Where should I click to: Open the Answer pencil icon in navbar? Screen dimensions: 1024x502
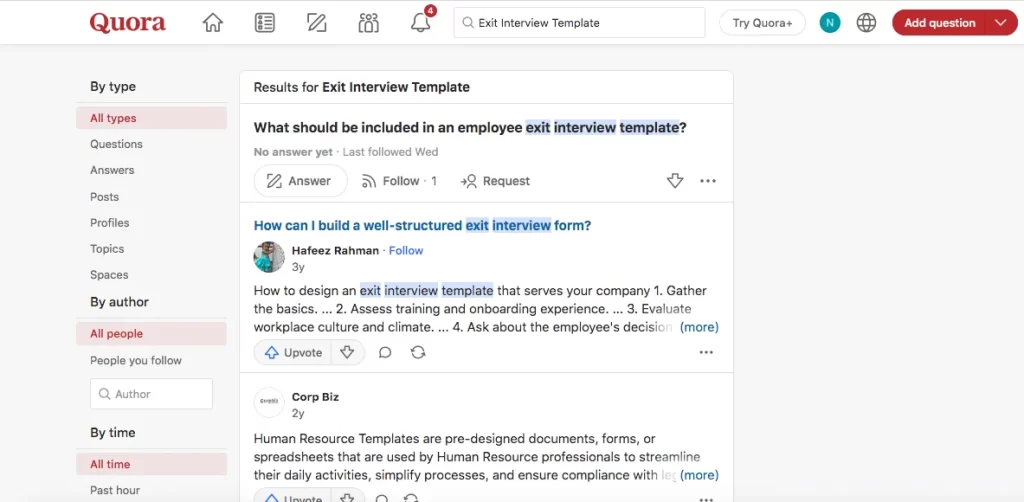pos(317,23)
